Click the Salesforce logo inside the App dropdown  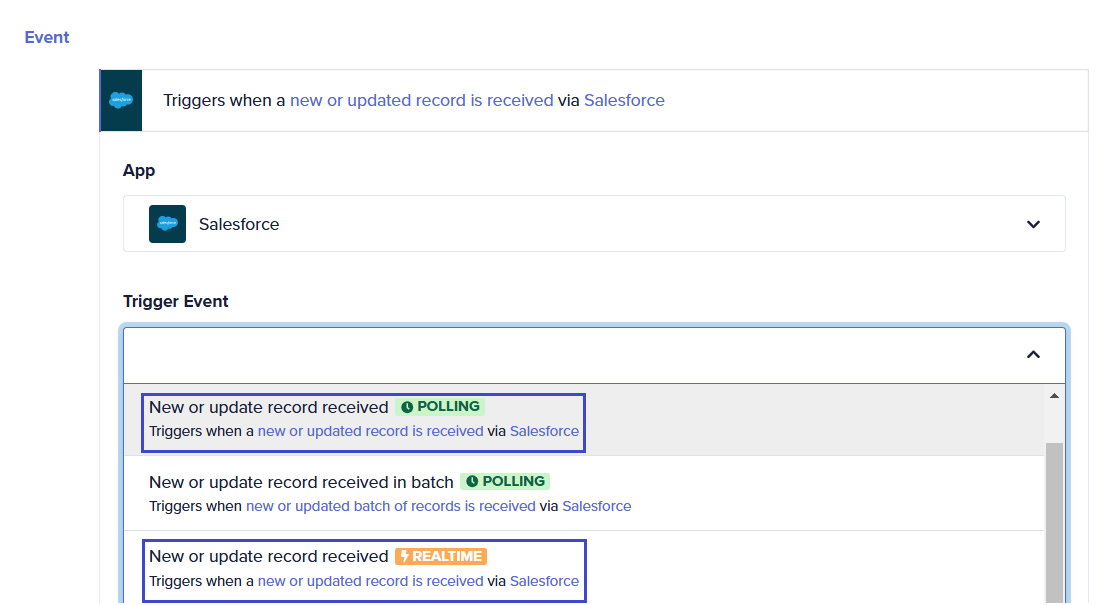167,224
